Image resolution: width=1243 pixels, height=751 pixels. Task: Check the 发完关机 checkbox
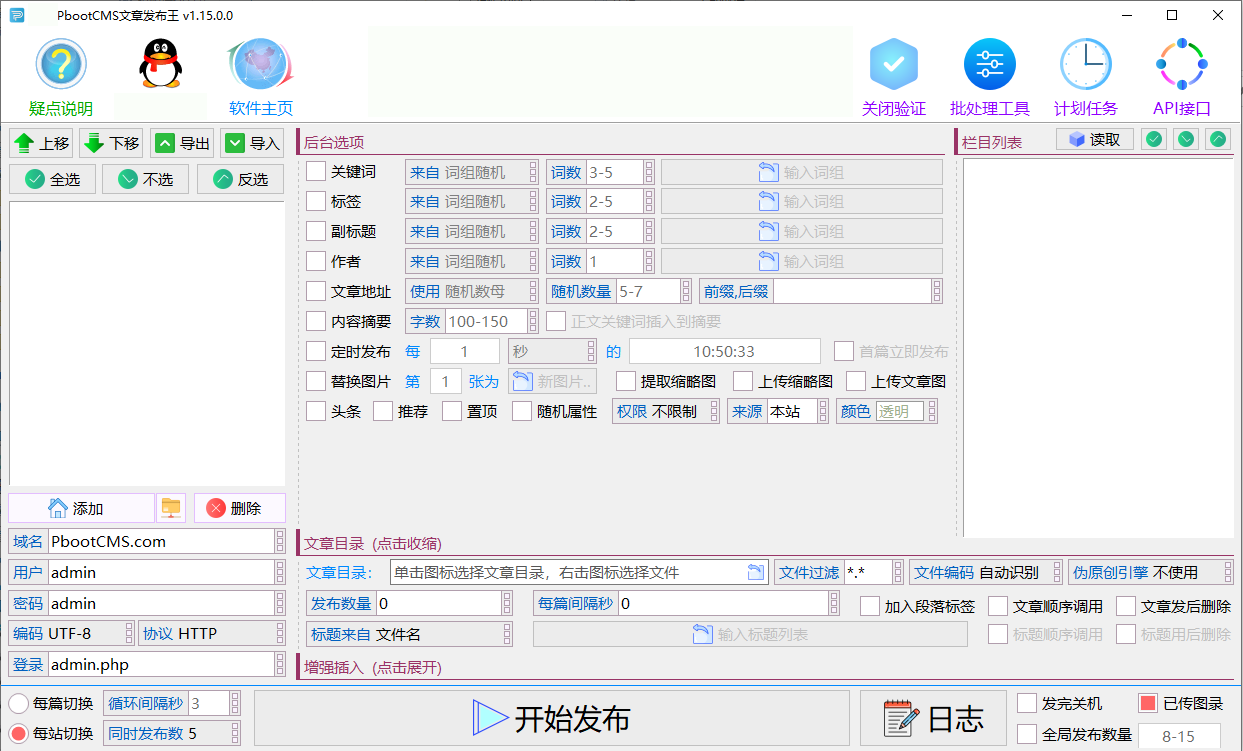1027,702
